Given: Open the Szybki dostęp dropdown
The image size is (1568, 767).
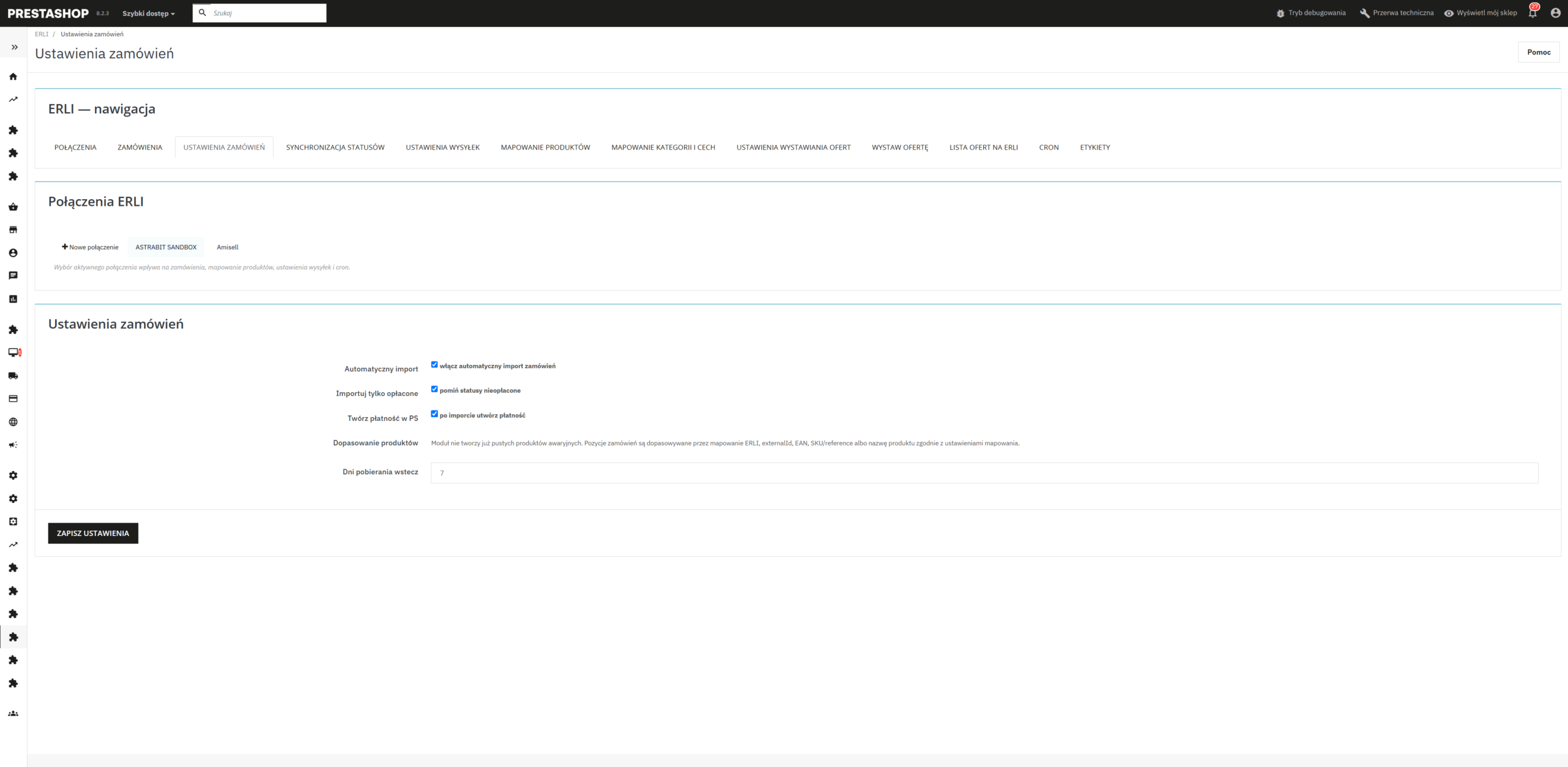Looking at the screenshot, I should tap(149, 13).
